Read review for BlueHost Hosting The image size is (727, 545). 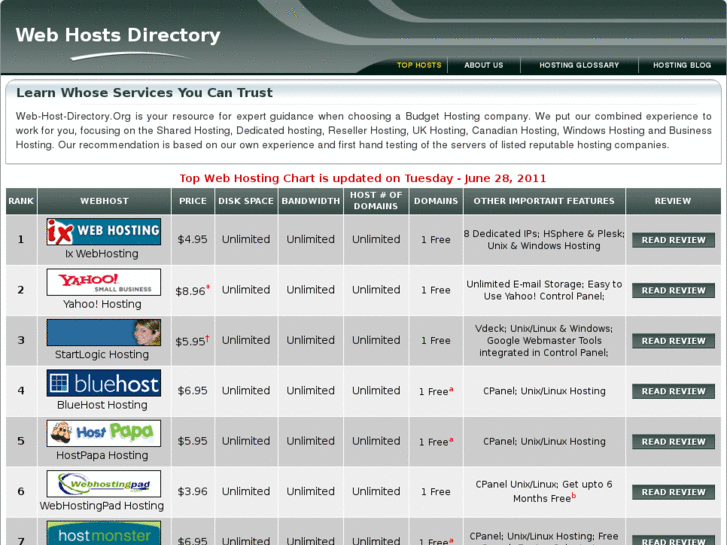pos(673,391)
